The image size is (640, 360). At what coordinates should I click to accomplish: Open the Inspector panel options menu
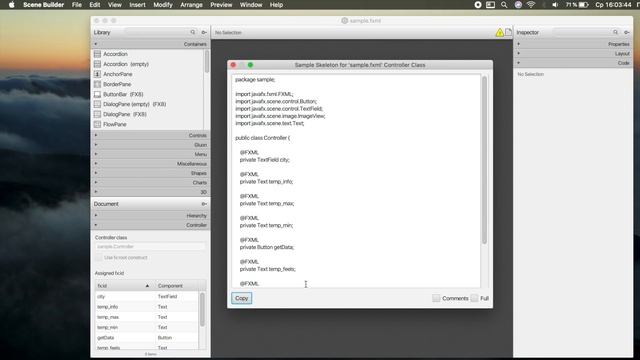point(627,32)
